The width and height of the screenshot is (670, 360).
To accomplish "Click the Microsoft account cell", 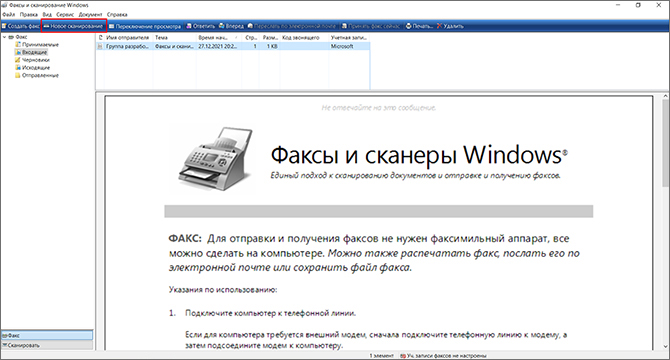I will click(342, 46).
